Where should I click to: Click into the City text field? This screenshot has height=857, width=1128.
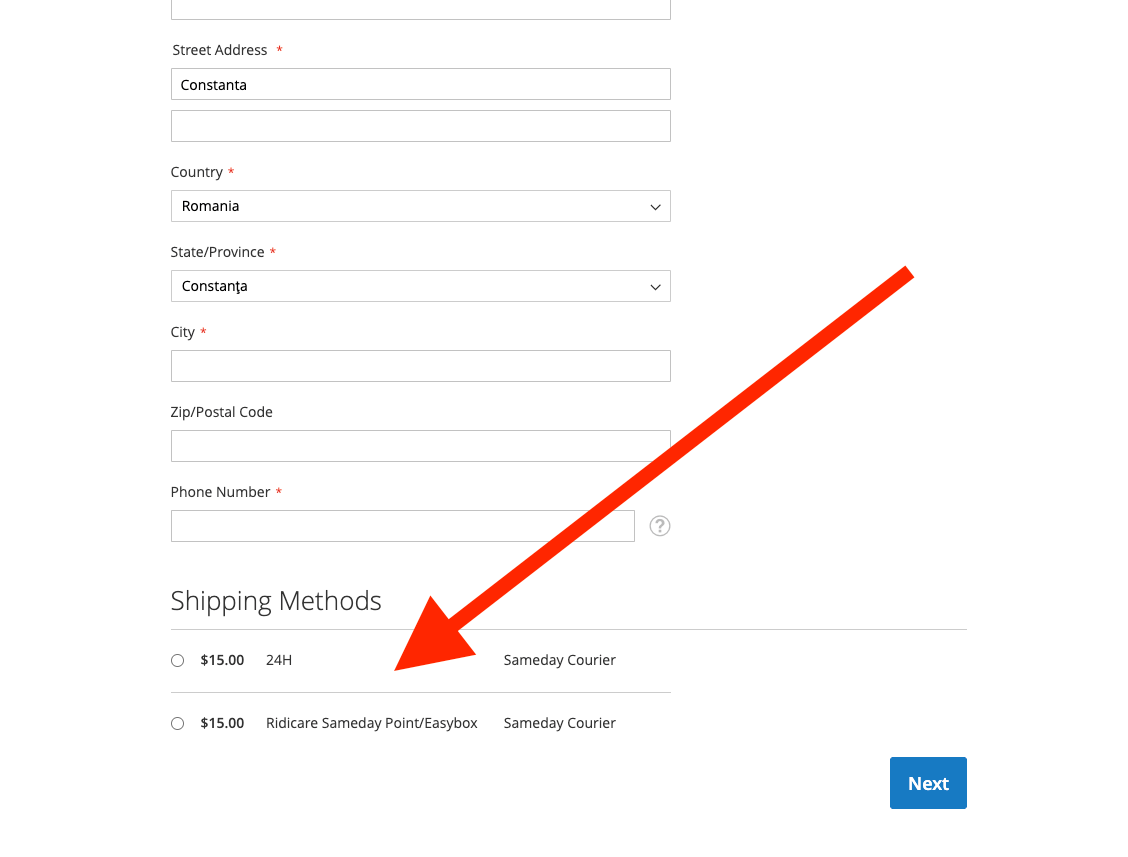coord(420,366)
